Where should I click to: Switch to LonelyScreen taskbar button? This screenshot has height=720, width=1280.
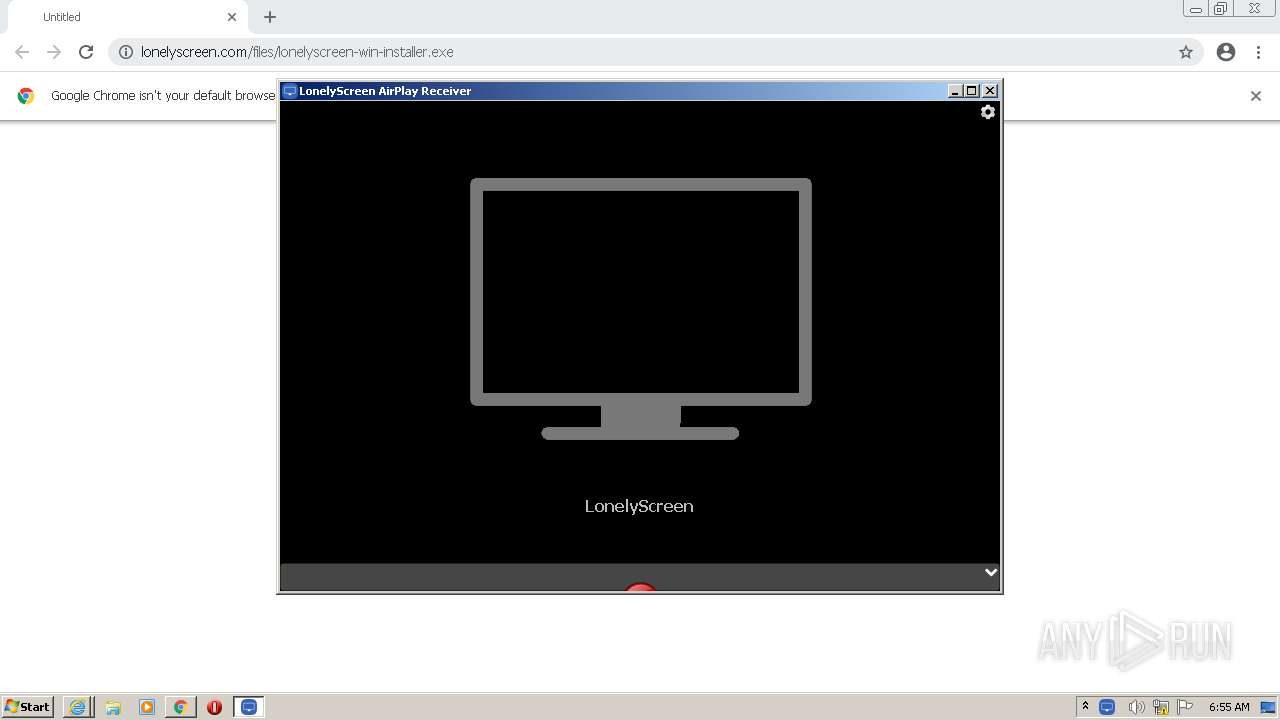click(x=249, y=707)
